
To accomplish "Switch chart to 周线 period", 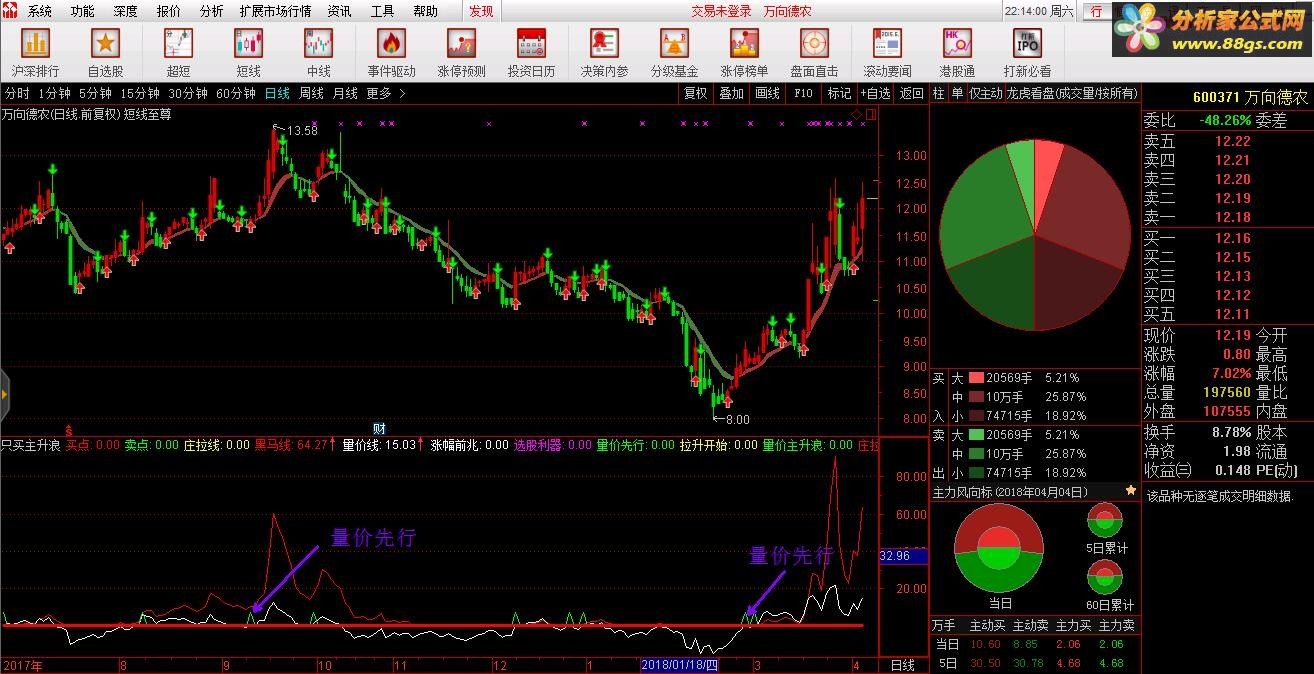I will point(311,93).
